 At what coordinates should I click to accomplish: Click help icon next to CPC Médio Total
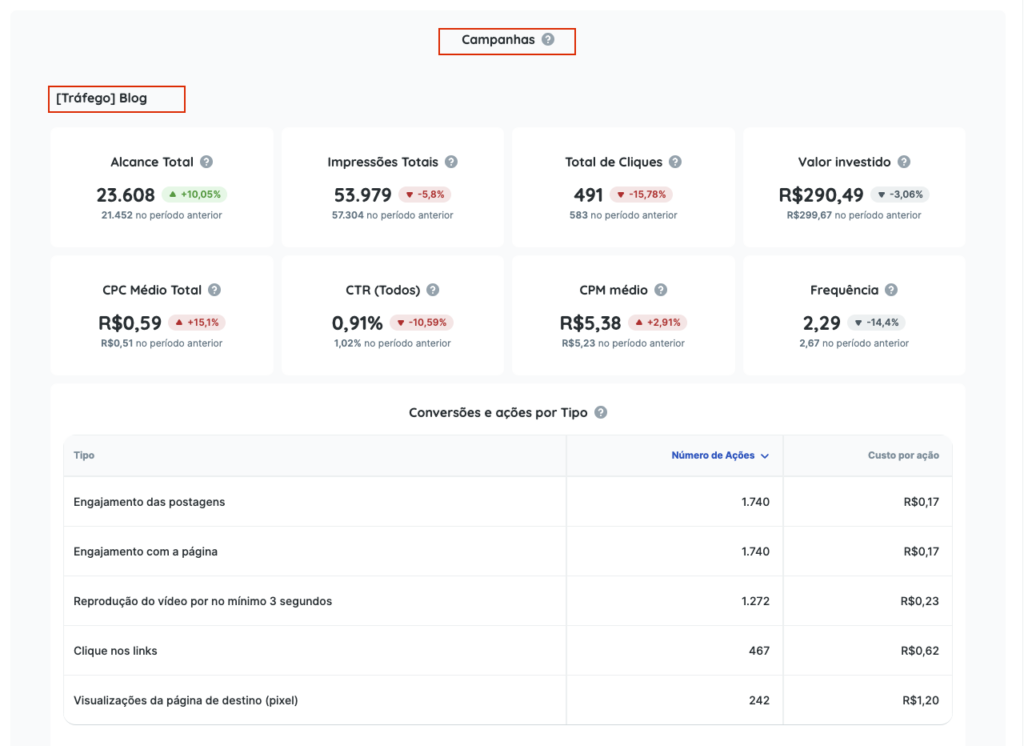tap(214, 290)
